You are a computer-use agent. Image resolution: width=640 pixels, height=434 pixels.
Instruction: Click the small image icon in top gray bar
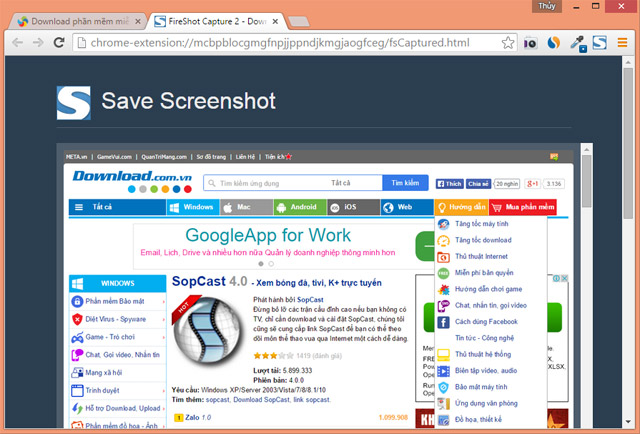[x=554, y=157]
